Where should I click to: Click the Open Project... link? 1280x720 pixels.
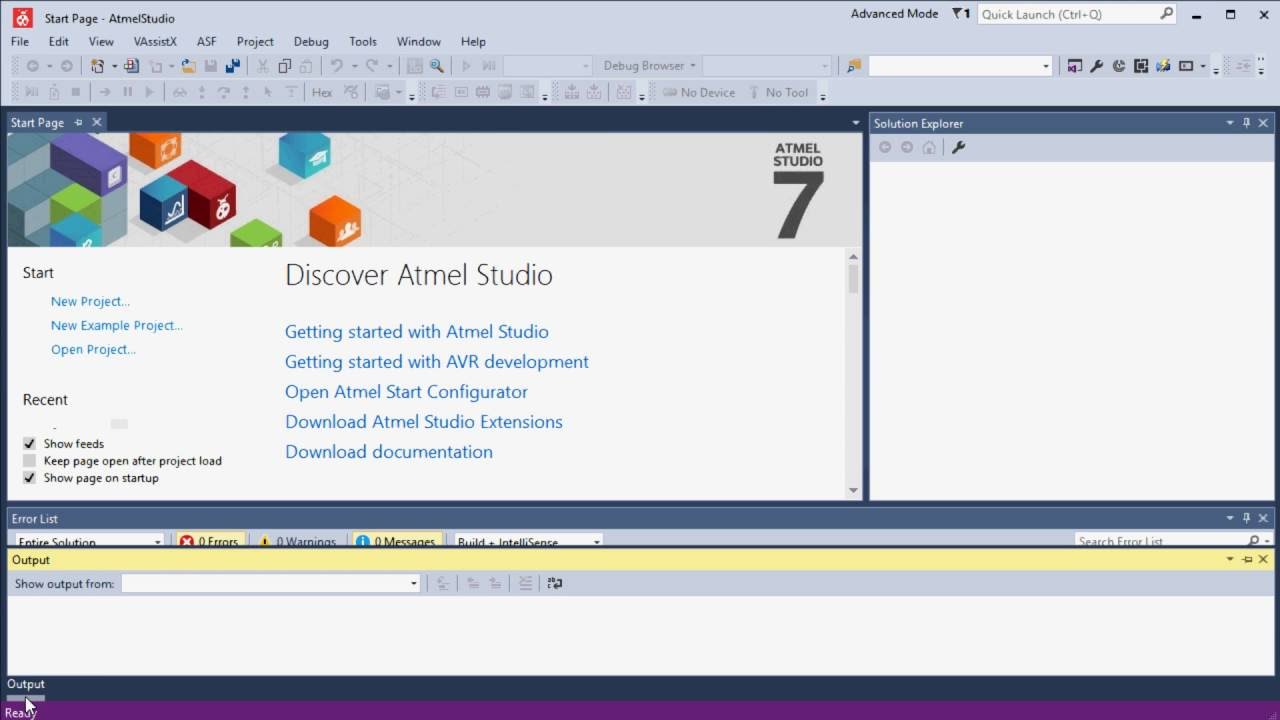[93, 349]
